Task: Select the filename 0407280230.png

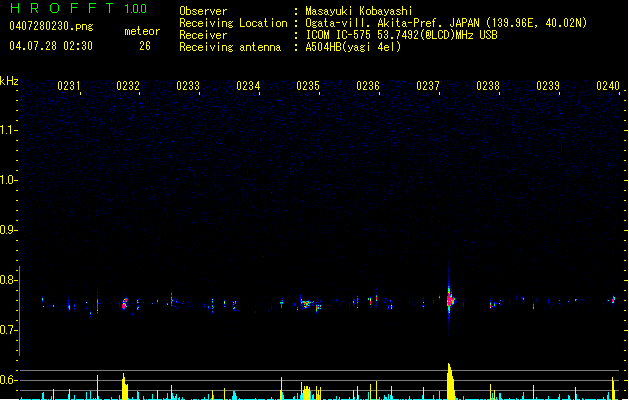Action: 51,26
